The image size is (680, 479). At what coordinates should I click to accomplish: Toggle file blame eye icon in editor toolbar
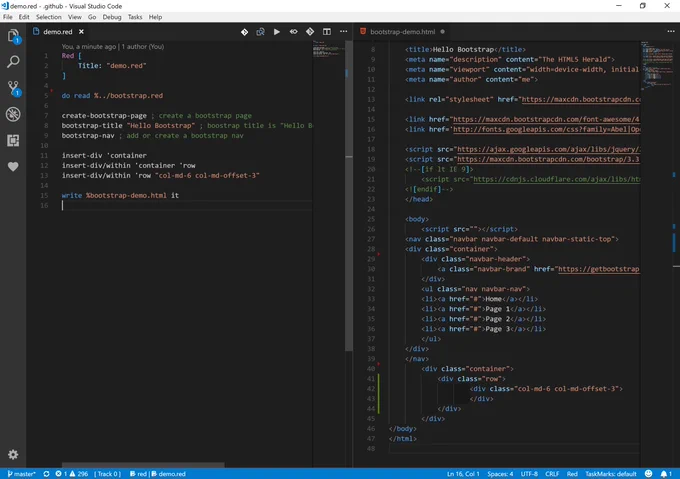(294, 32)
